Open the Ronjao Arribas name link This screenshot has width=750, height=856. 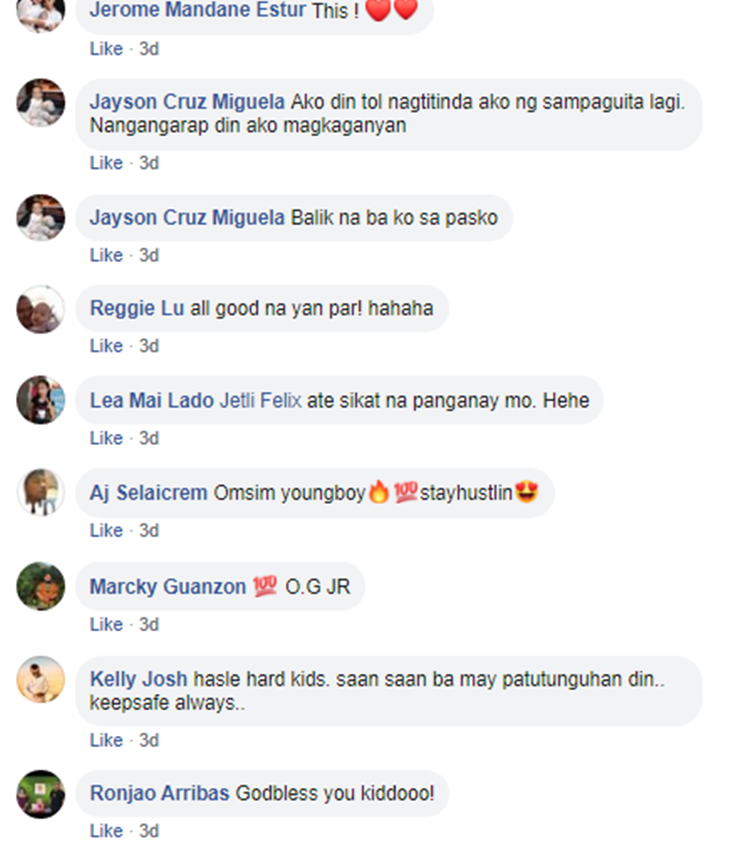159,793
